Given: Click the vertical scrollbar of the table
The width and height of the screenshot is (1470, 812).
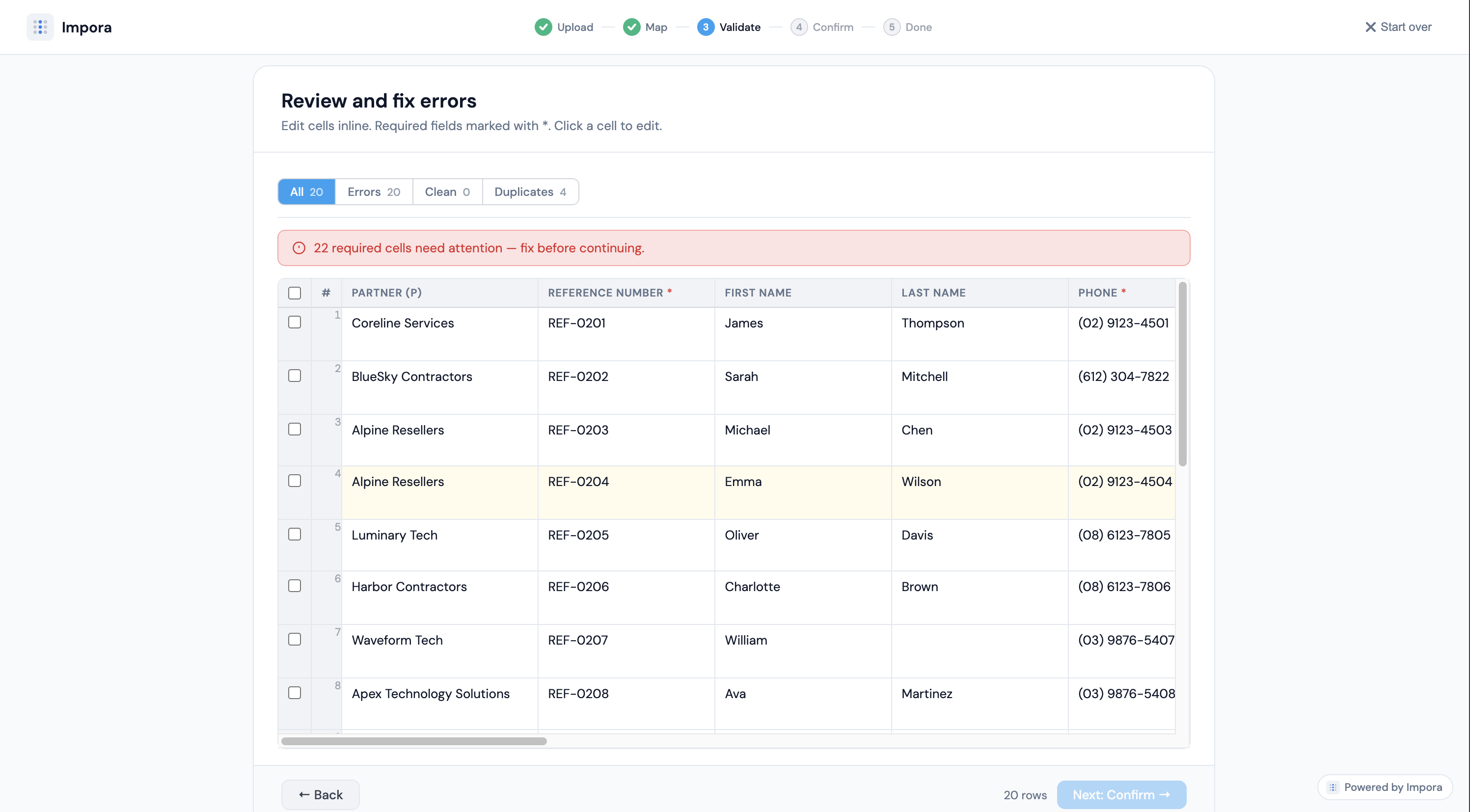Looking at the screenshot, I should tap(1182, 374).
